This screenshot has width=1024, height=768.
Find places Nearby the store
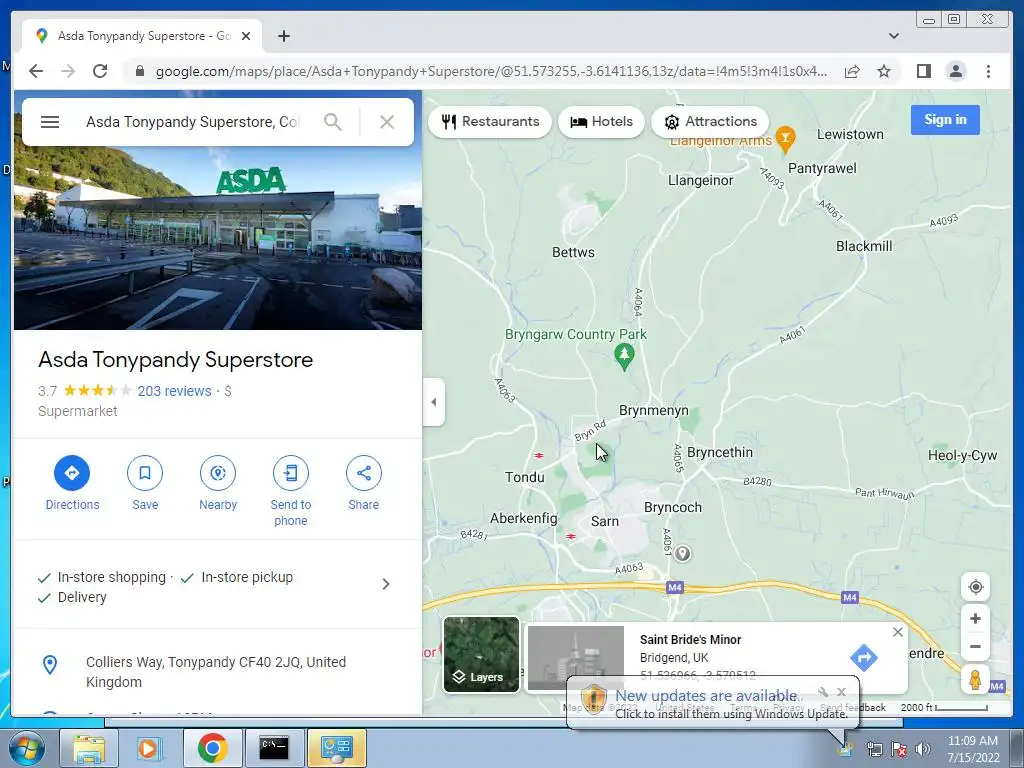[217, 473]
